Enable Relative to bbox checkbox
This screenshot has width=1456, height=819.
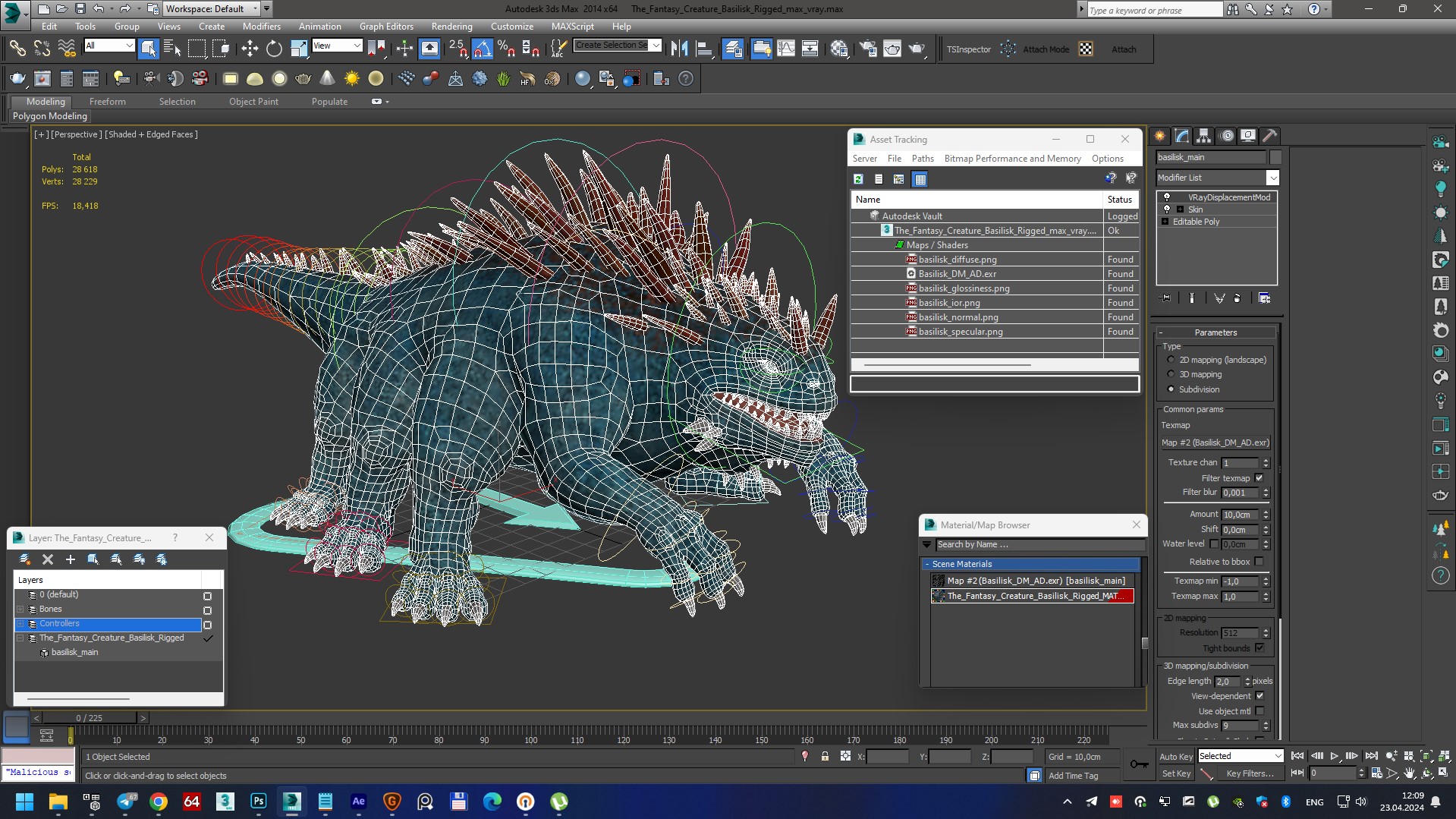(x=1259, y=562)
